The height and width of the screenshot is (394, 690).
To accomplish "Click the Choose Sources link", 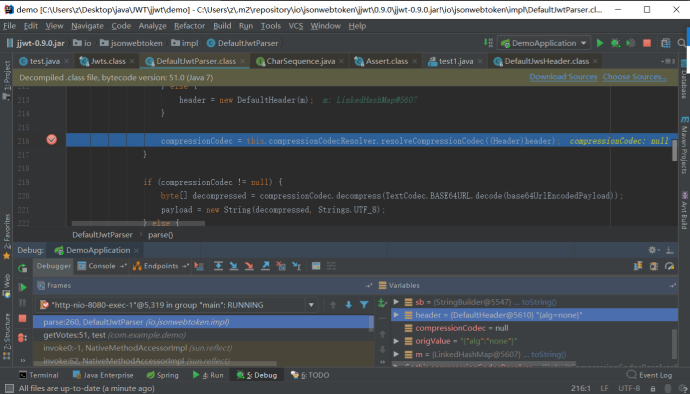I will click(635, 77).
